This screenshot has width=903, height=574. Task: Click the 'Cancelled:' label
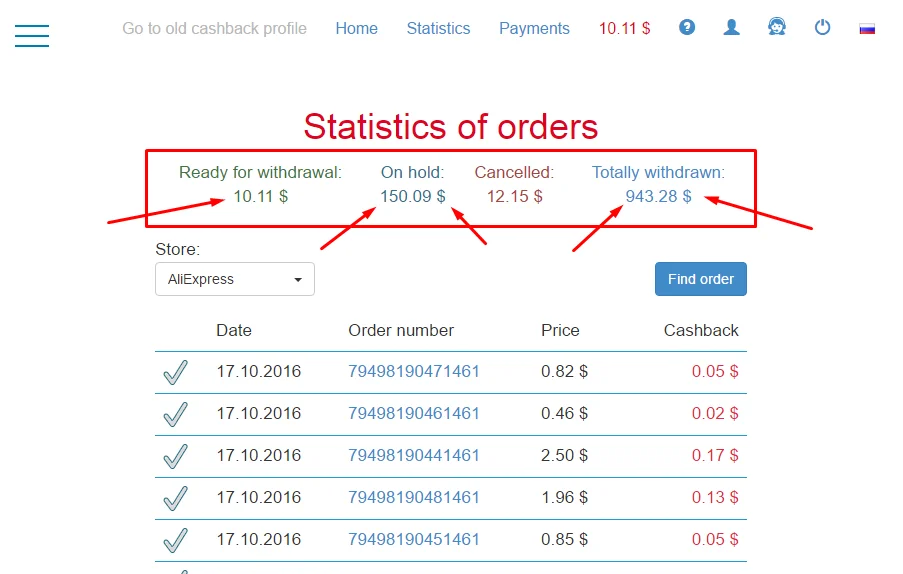pos(514,173)
